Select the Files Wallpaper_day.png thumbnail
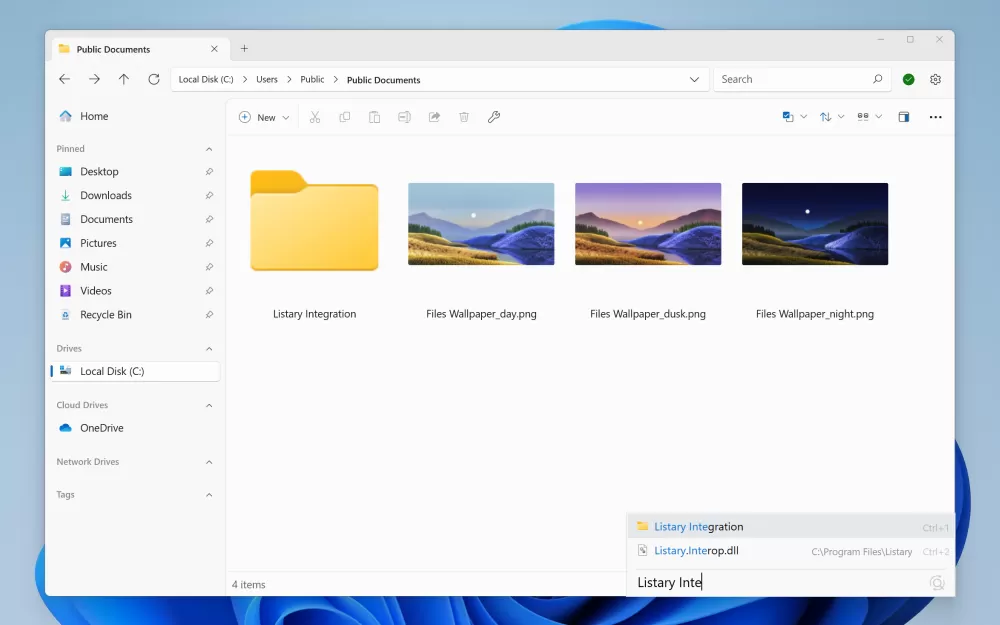The image size is (1000, 625). pyautogui.click(x=482, y=224)
